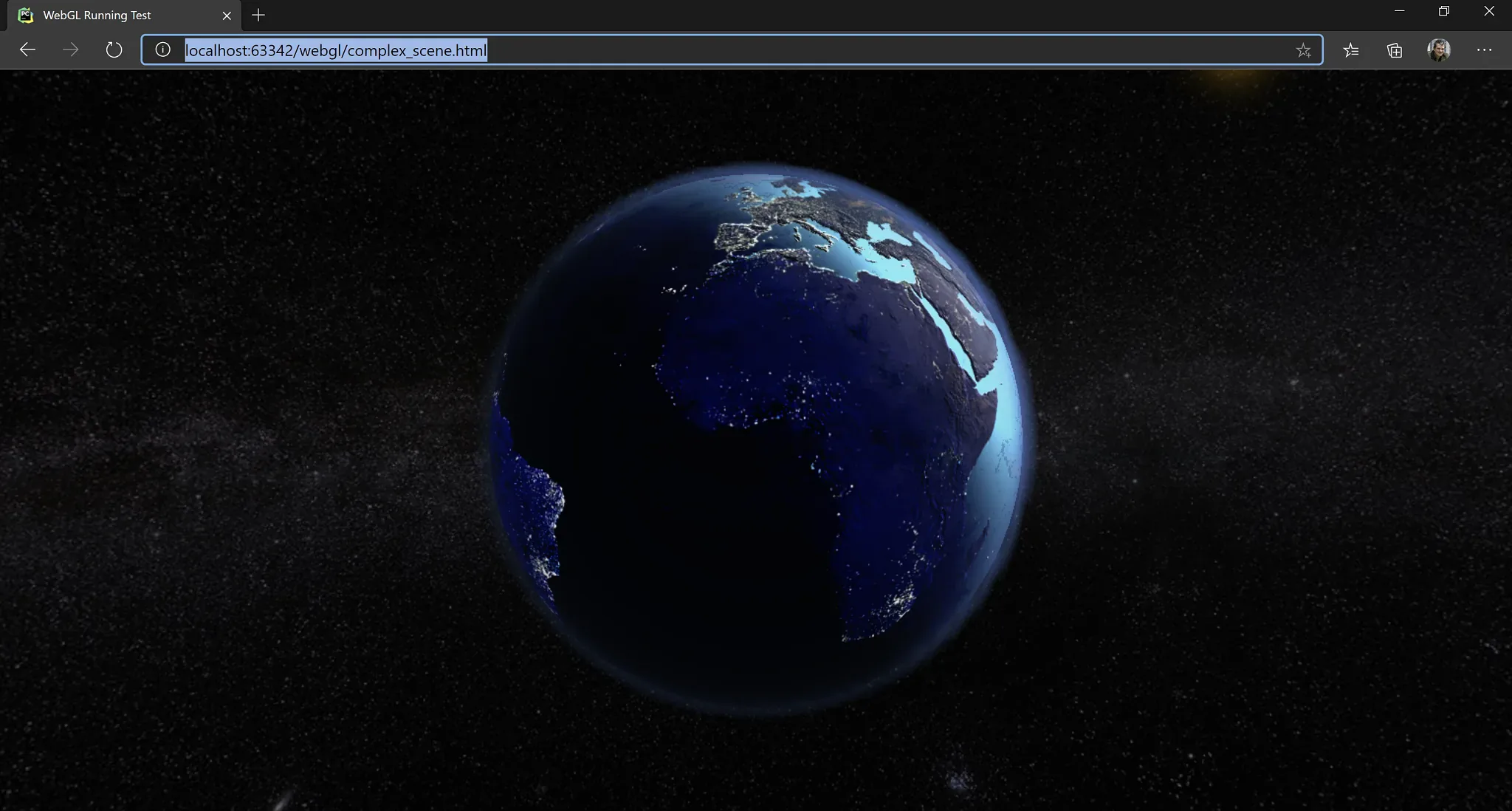Open the Collections icon
This screenshot has width=1512, height=811.
point(1395,50)
